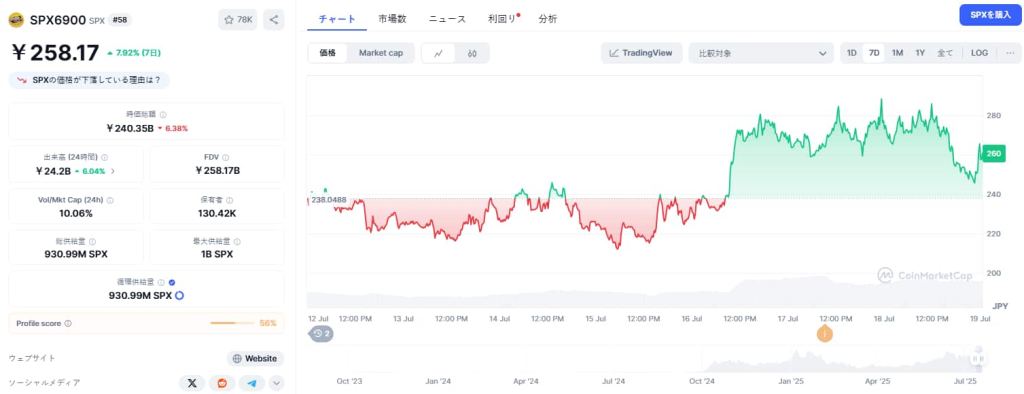The width and height of the screenshot is (1024, 394).
Task: Expand 24h volume details arrow
Action: 113,171
